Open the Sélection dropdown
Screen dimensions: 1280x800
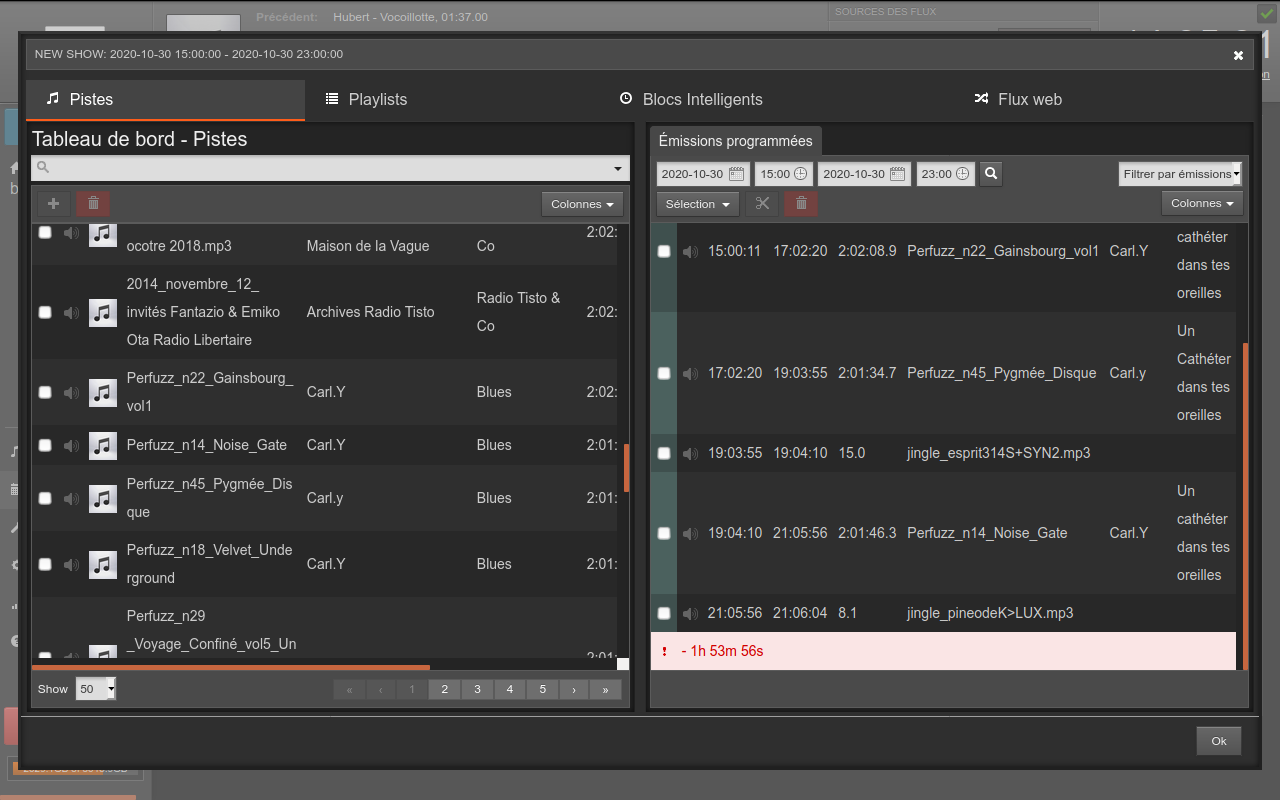click(697, 204)
